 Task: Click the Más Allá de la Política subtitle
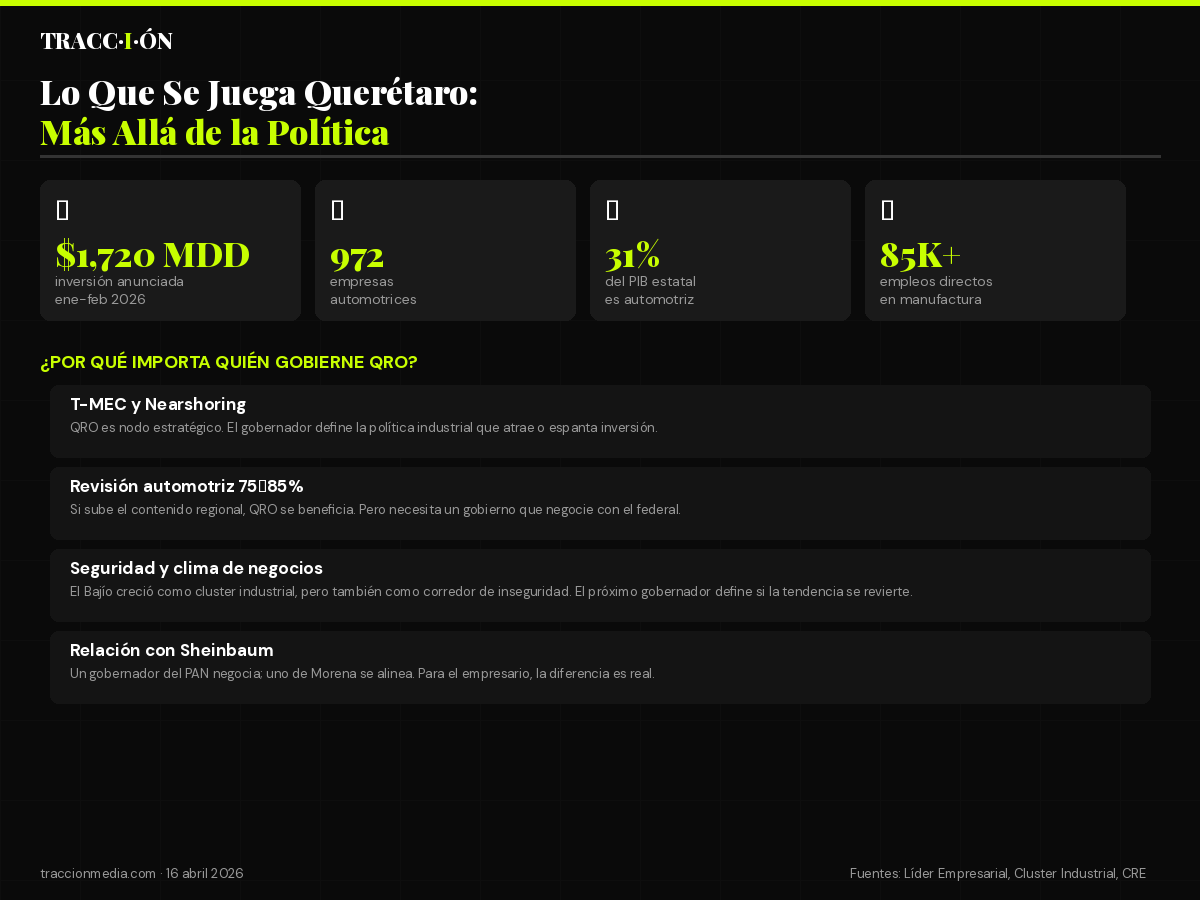click(214, 132)
